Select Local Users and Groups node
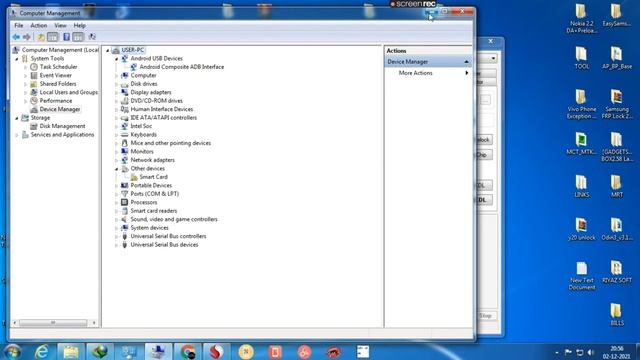This screenshot has height=360, width=640. 68,92
